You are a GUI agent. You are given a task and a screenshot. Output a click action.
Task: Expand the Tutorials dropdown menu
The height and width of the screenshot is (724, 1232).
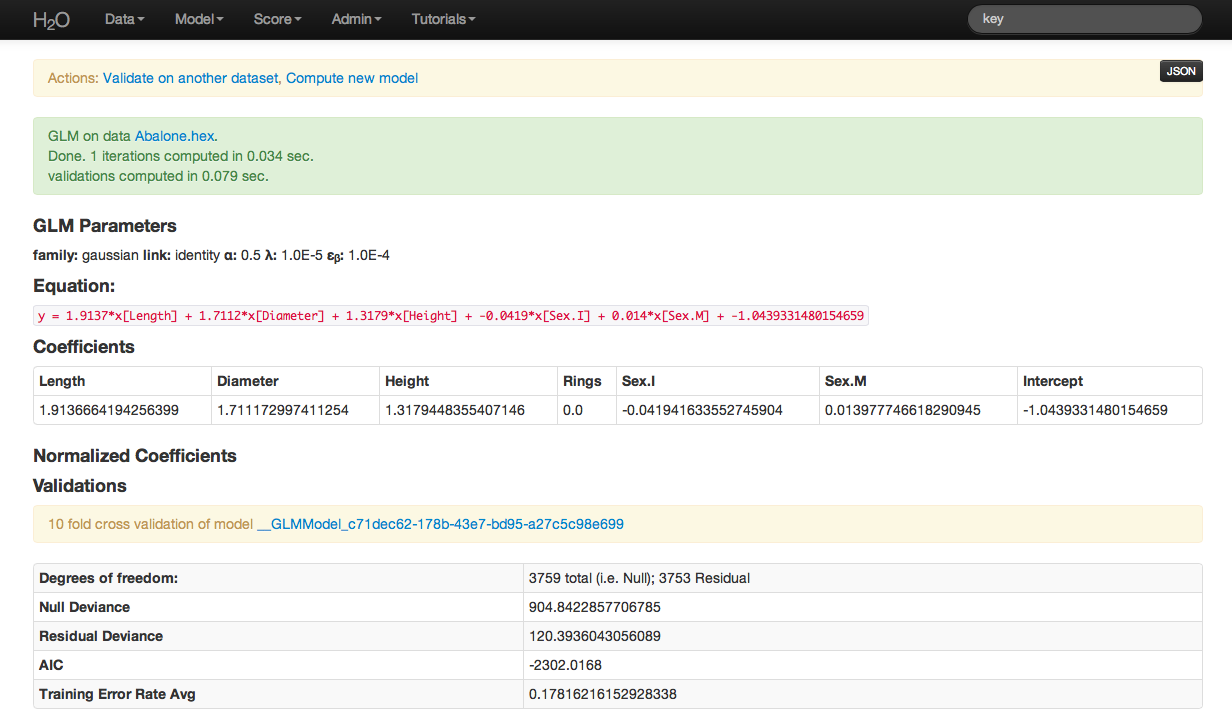[x=442, y=19]
